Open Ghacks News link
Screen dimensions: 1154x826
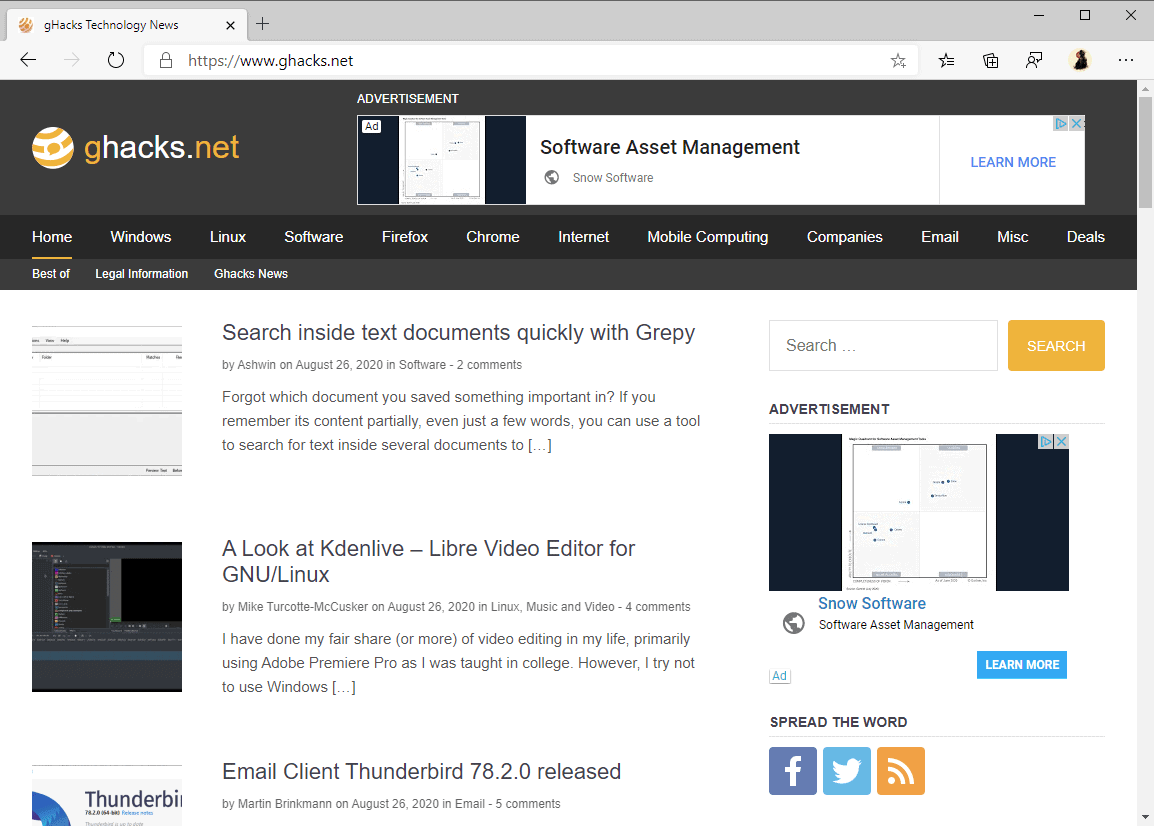251,274
